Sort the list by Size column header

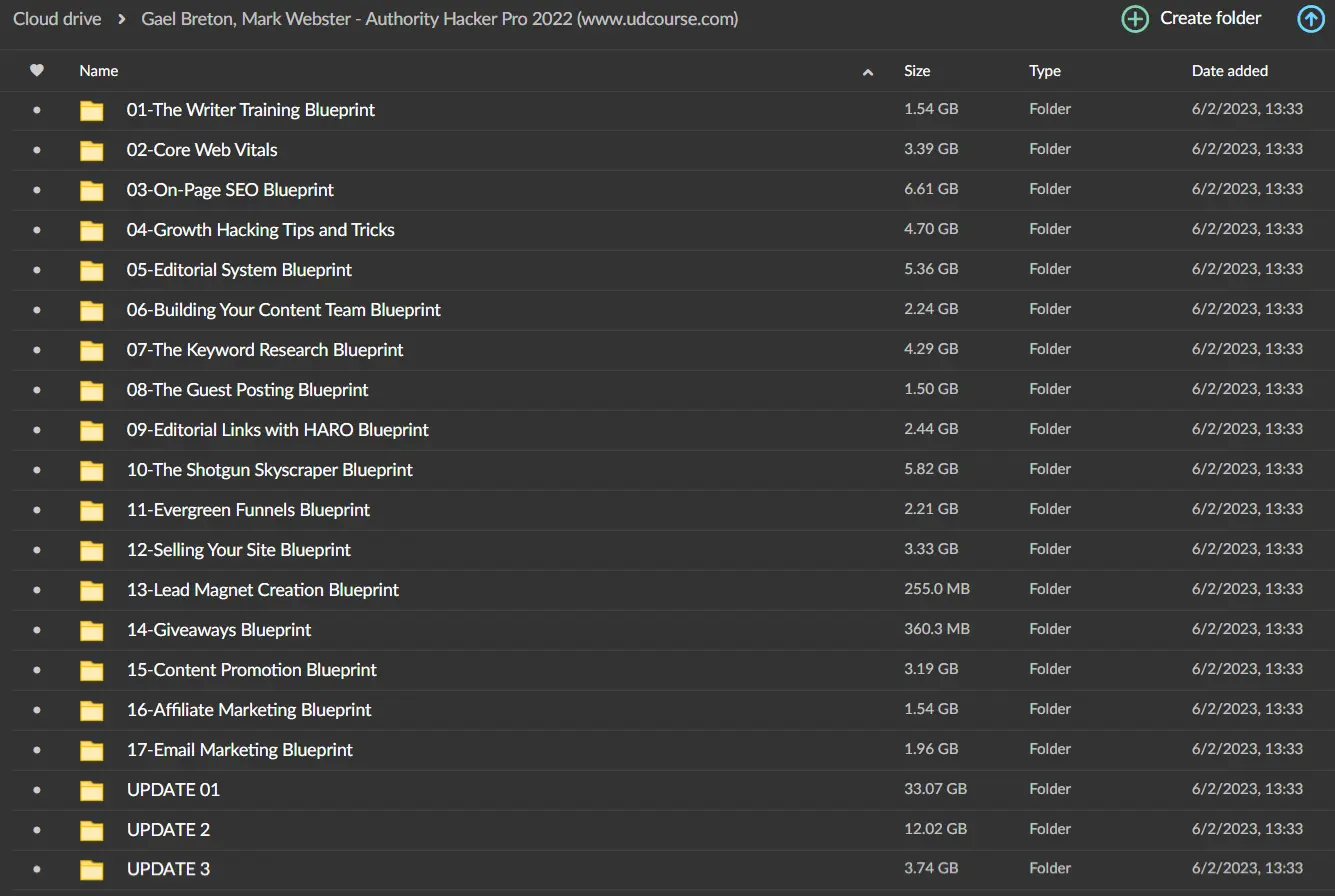(917, 71)
